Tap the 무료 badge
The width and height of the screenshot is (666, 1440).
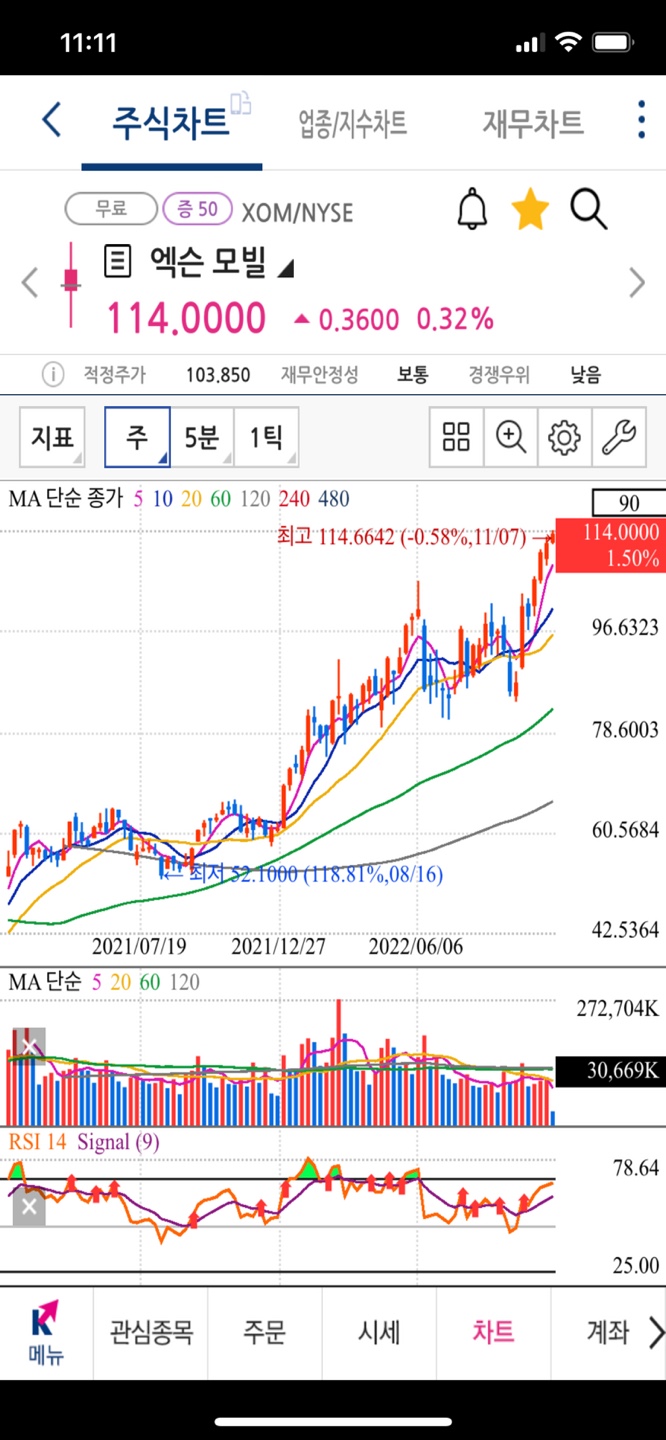tap(111, 210)
